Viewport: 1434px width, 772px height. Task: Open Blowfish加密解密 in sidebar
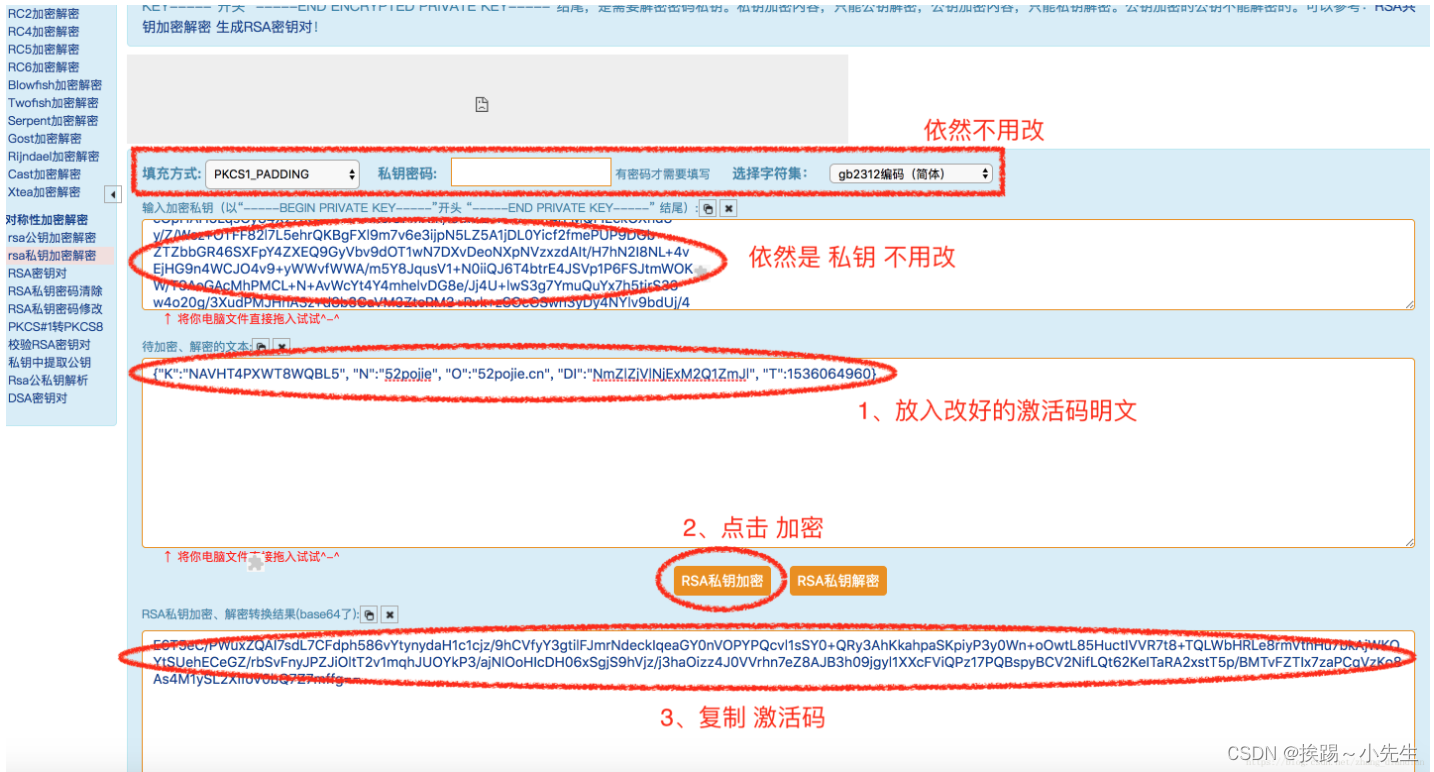point(54,86)
